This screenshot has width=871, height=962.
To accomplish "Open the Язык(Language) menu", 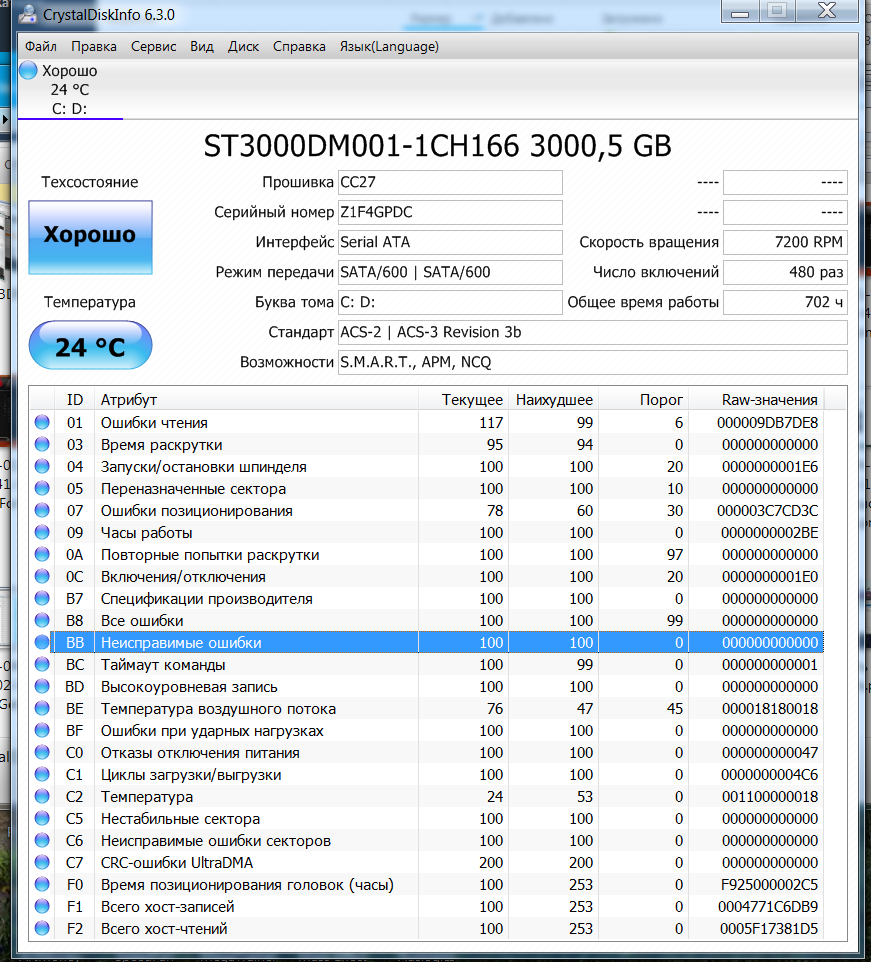I will click(x=389, y=47).
